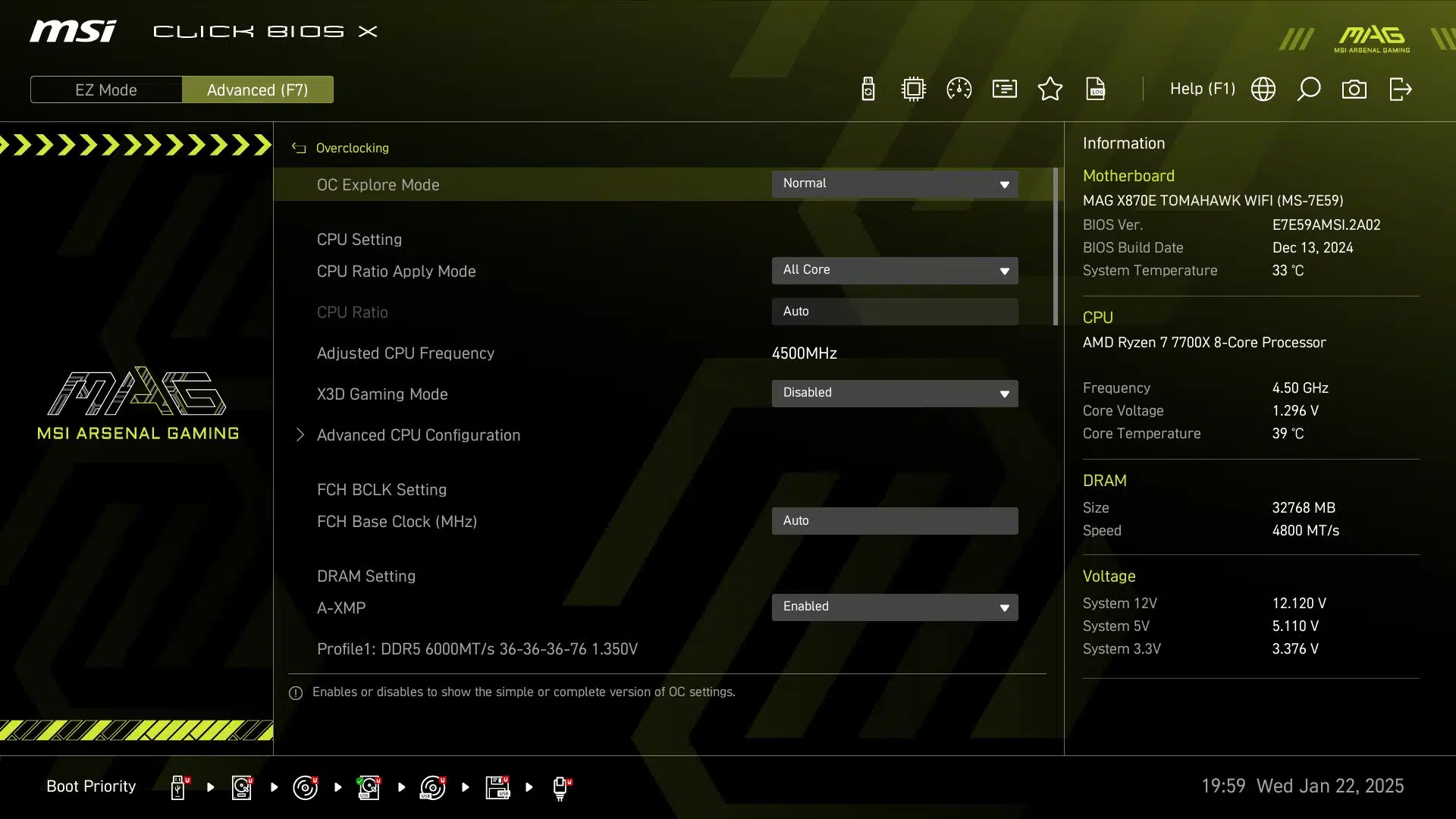Screen dimensions: 1456x819
Task: Select the OC Explore Mode row label
Action: pos(378,185)
